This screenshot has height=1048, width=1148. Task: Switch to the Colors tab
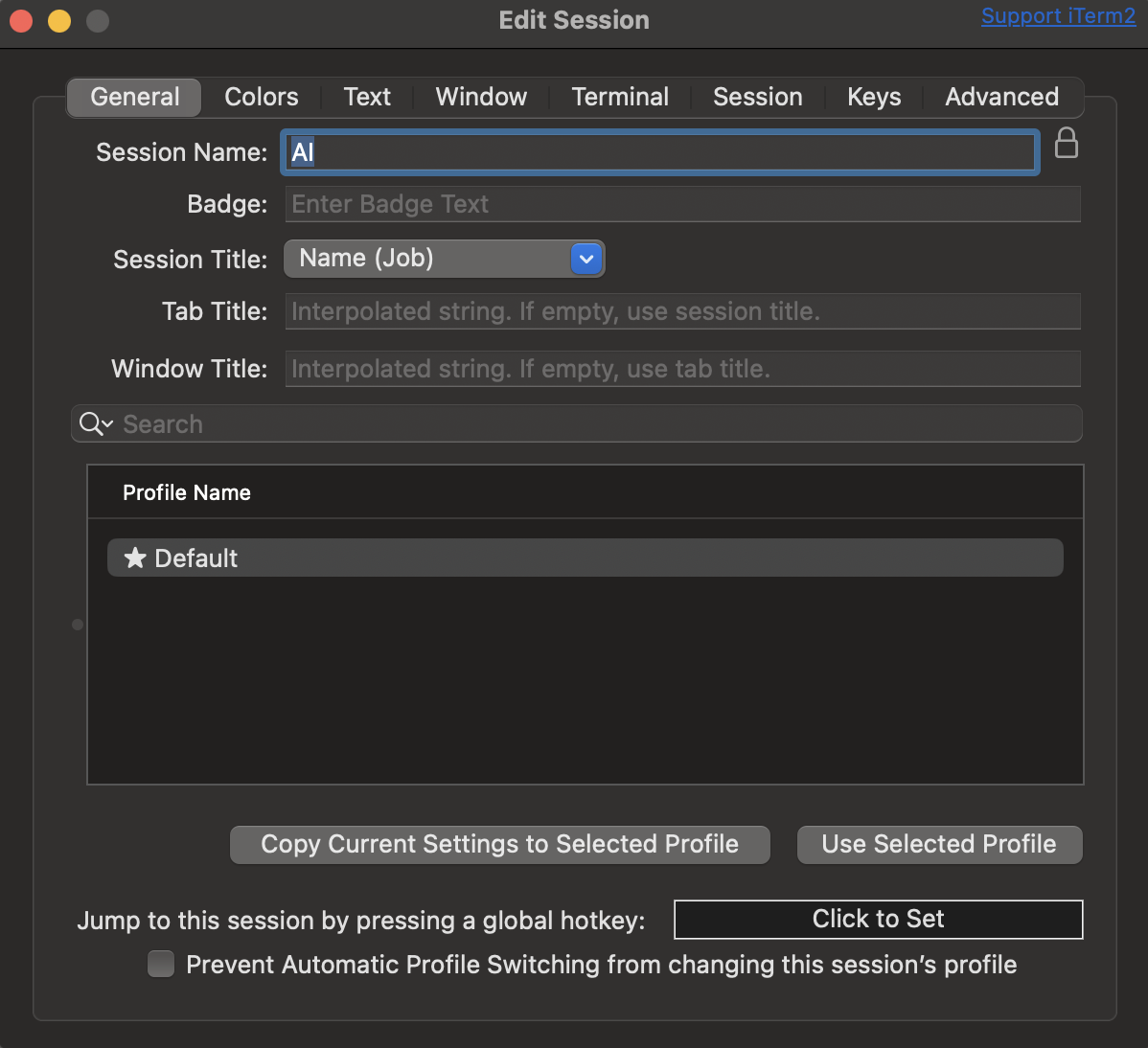261,97
